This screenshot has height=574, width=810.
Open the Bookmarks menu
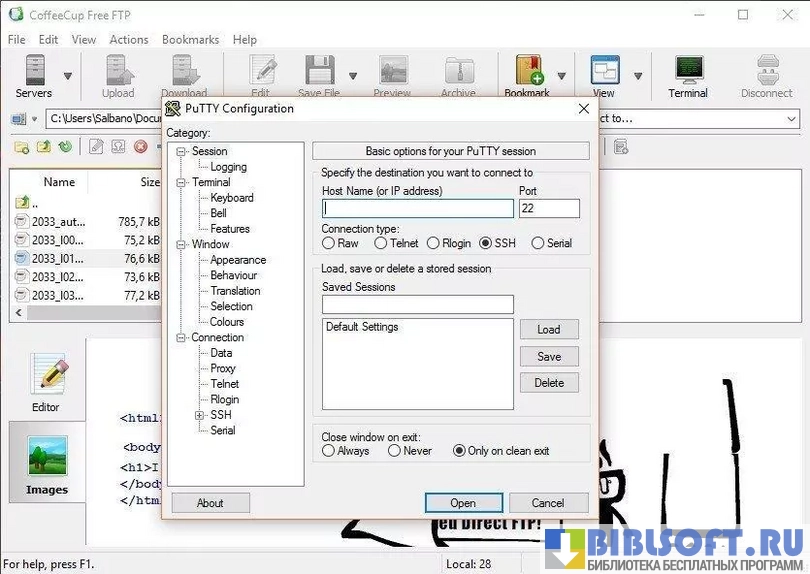190,40
